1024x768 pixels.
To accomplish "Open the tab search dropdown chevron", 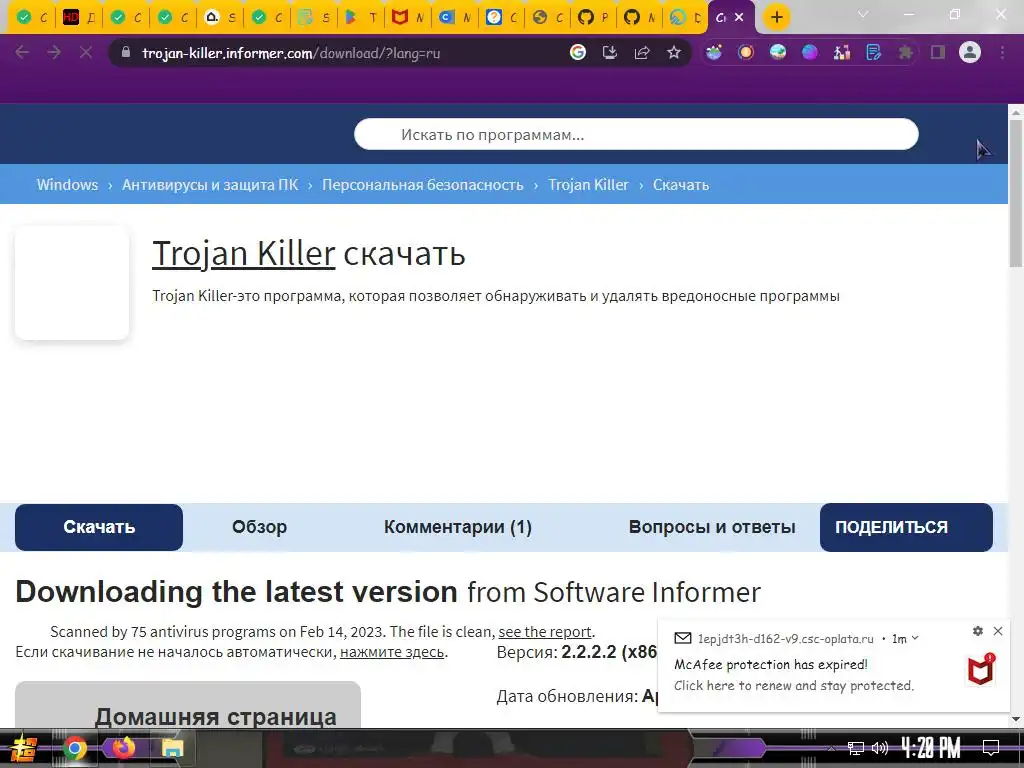I will point(863,14).
